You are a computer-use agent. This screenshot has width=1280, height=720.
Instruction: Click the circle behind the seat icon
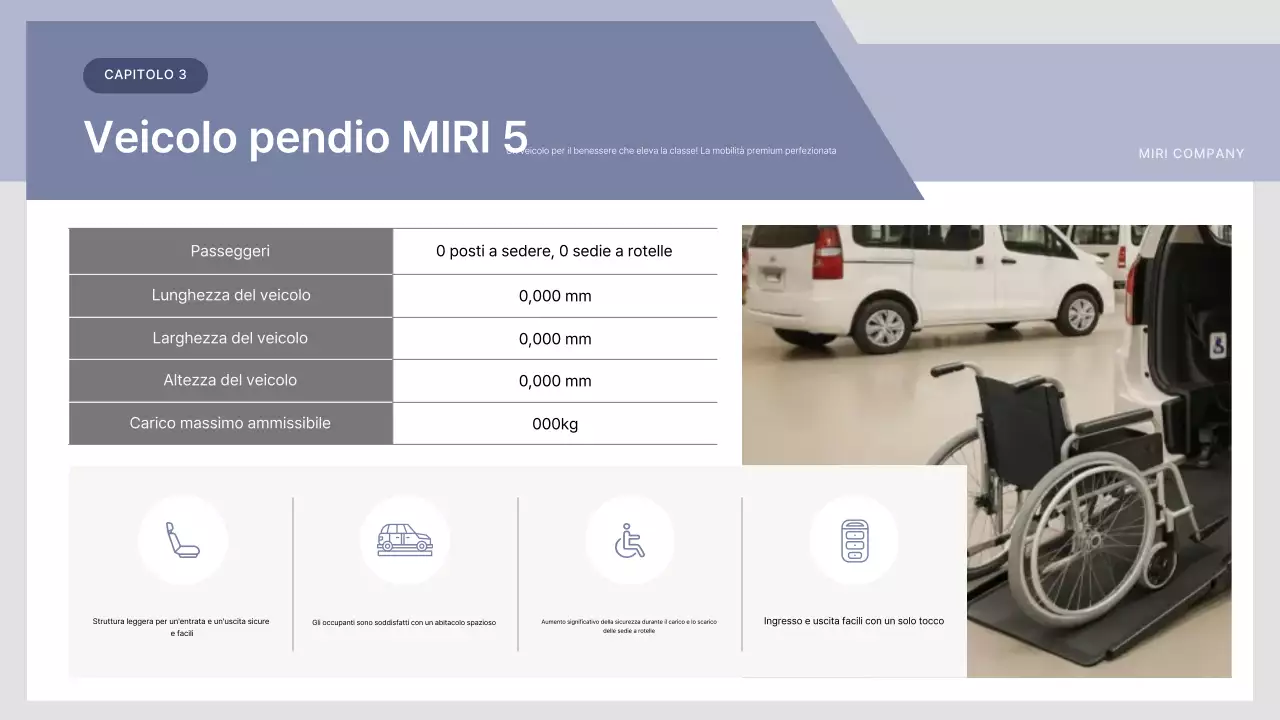tap(183, 540)
